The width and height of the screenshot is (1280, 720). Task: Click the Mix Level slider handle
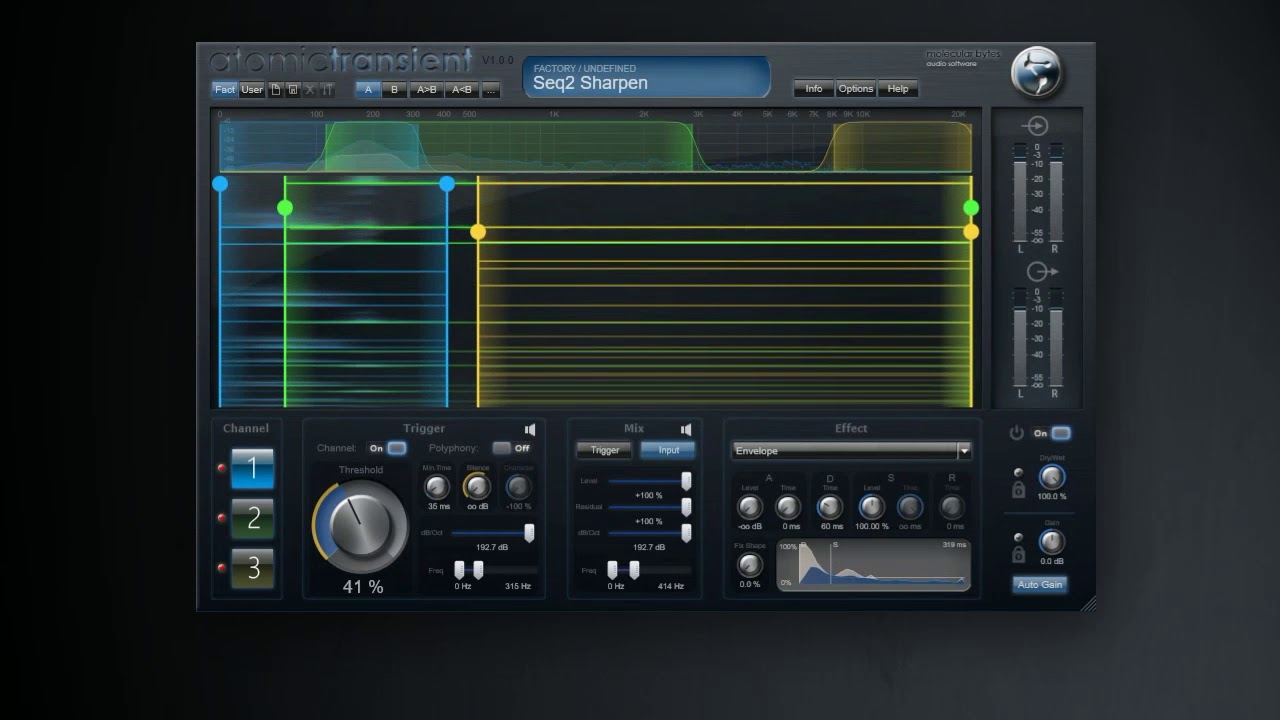(x=686, y=481)
